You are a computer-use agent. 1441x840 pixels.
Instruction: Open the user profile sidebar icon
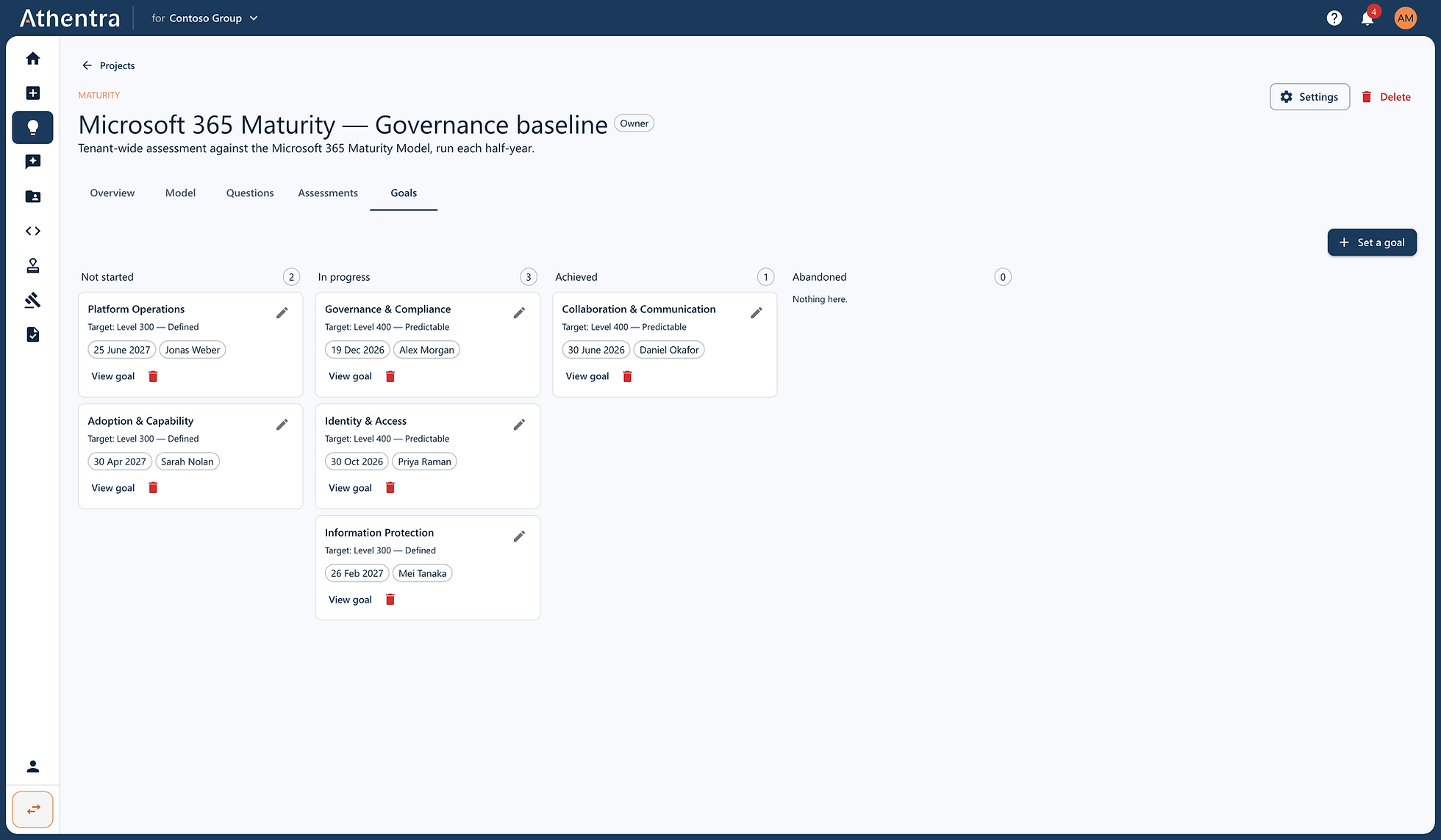pos(32,767)
